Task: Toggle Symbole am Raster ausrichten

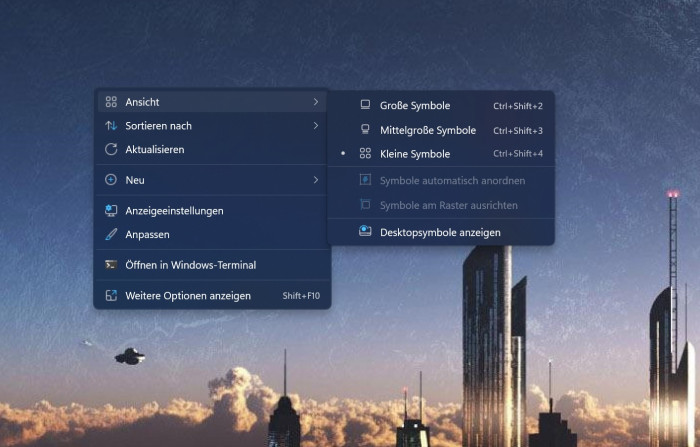Action: pos(441,205)
